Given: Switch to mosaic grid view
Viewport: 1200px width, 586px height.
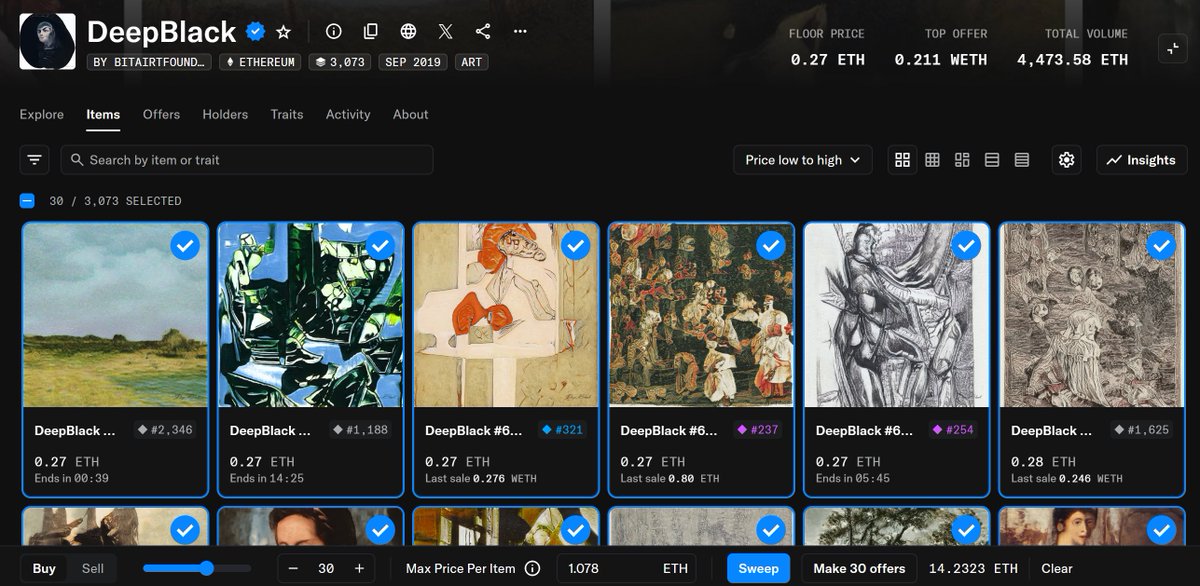Looking at the screenshot, I should click(x=962, y=160).
